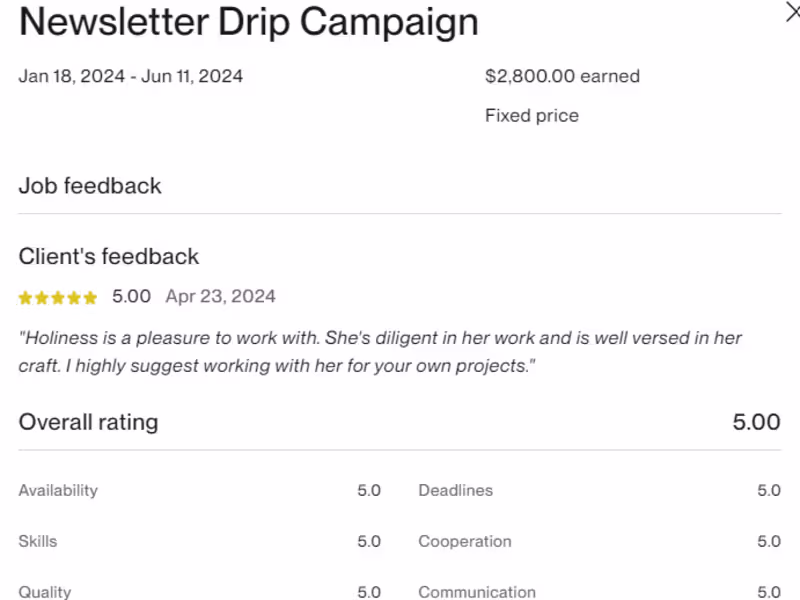Viewport: 800px width, 600px height.
Task: Click the X close icon top right
Action: coord(793,13)
